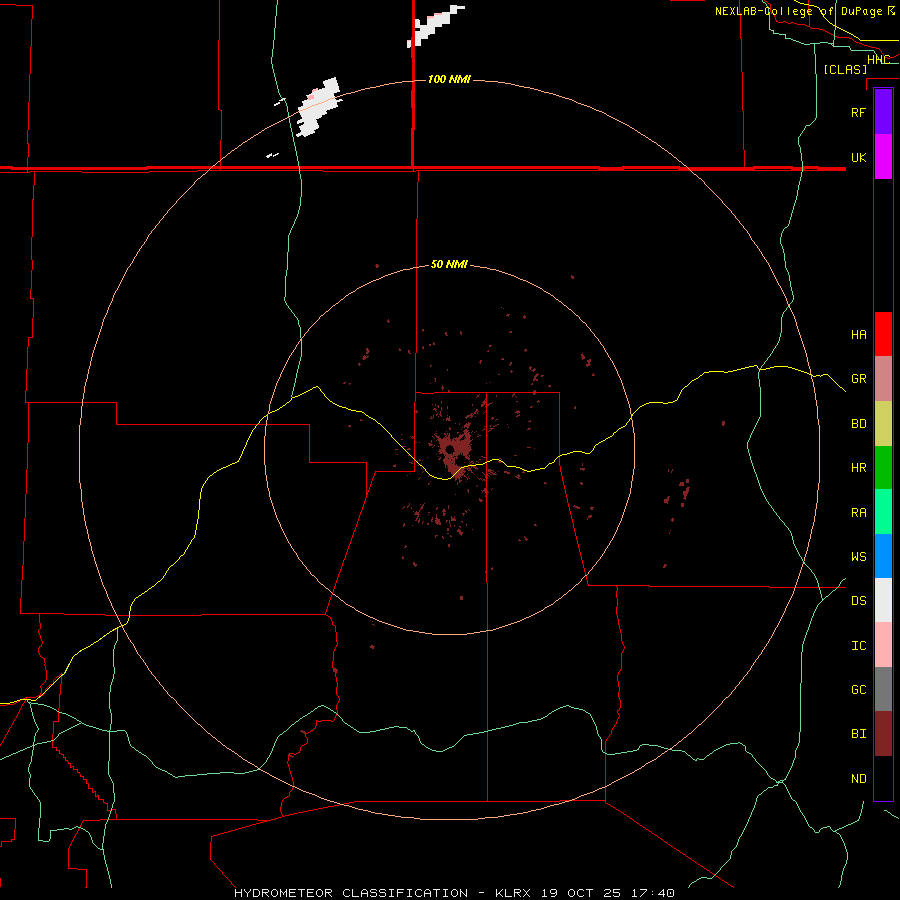This screenshot has height=900, width=900.
Task: Click the UK legend label
Action: point(858,157)
